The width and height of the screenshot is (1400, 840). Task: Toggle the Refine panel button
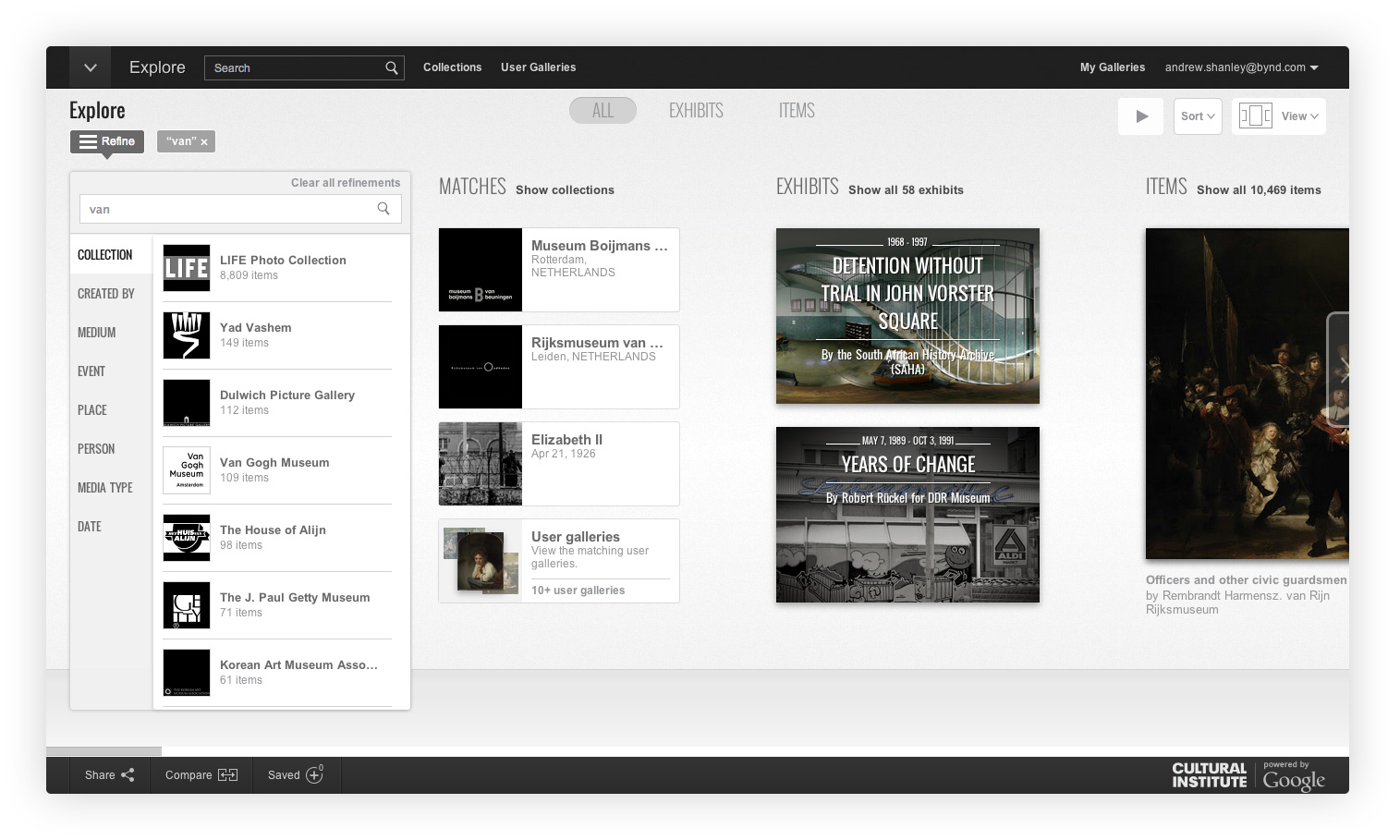pos(107,141)
